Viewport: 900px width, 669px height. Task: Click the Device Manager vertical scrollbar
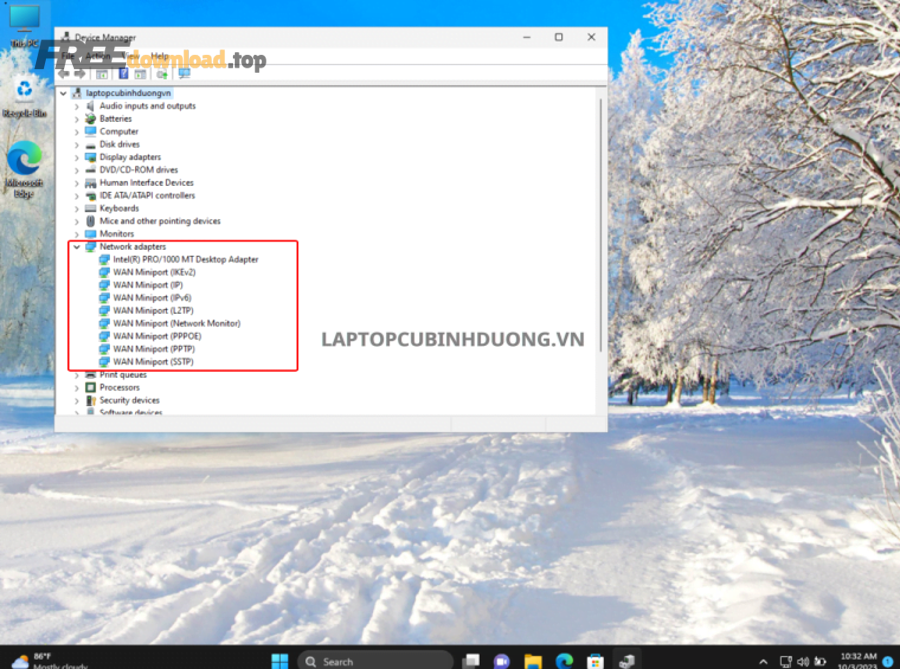point(601,225)
